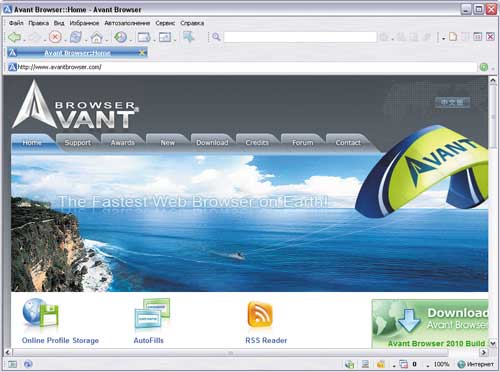The image size is (500, 372).
Task: Click the red close-tab icon at toolbar right
Action: [x=490, y=36]
